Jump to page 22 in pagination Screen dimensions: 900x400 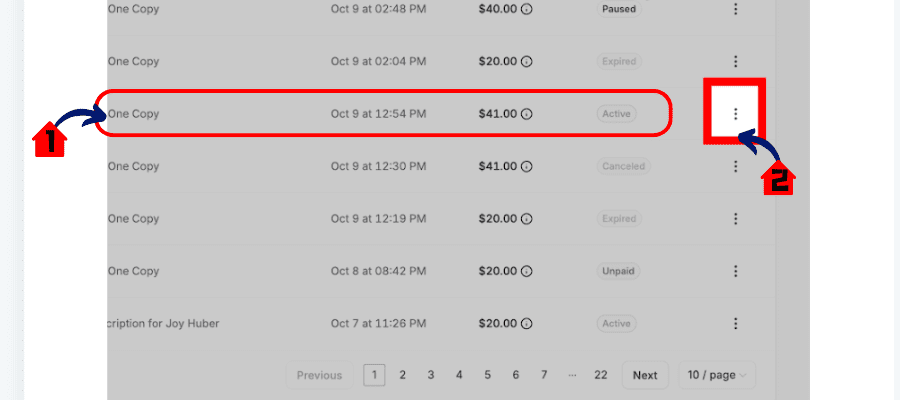(600, 375)
